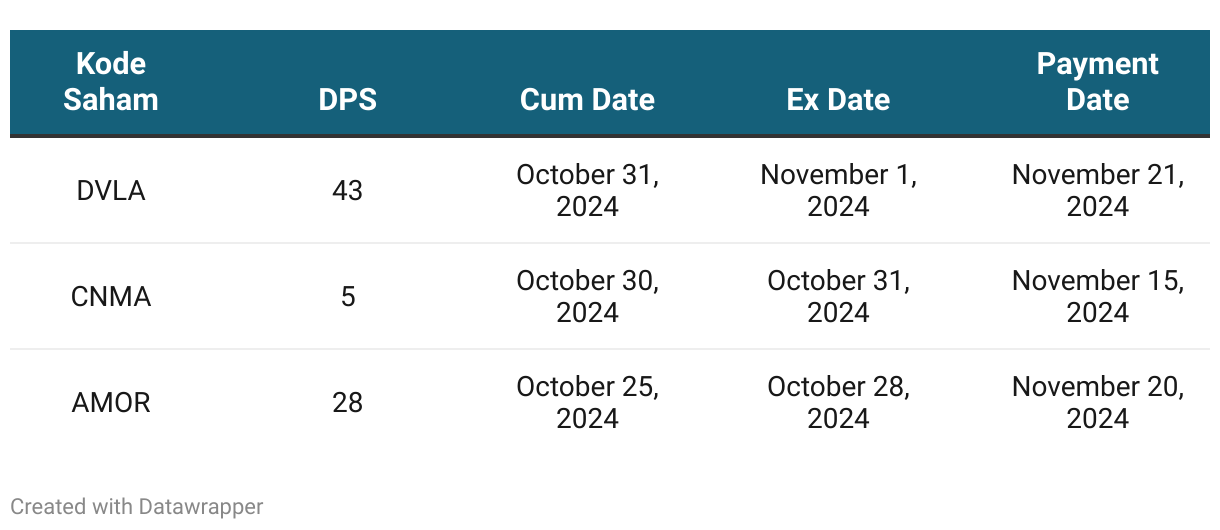Open the Created with Datawrapper link

click(137, 507)
